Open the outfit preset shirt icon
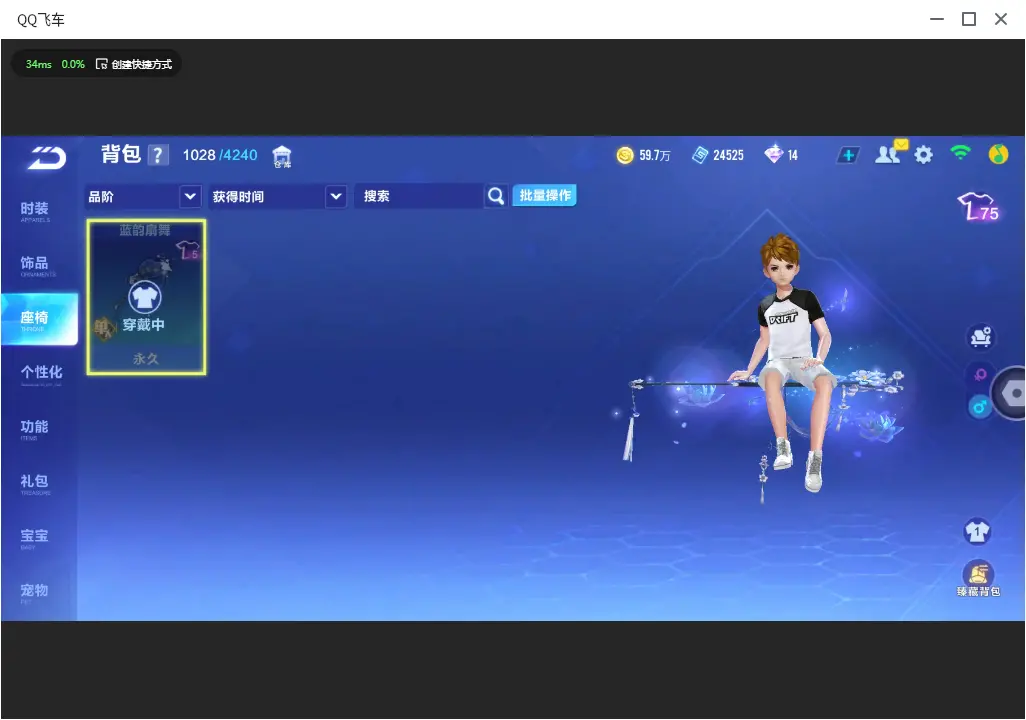Screen dimensions: 1026x720 tap(978, 531)
